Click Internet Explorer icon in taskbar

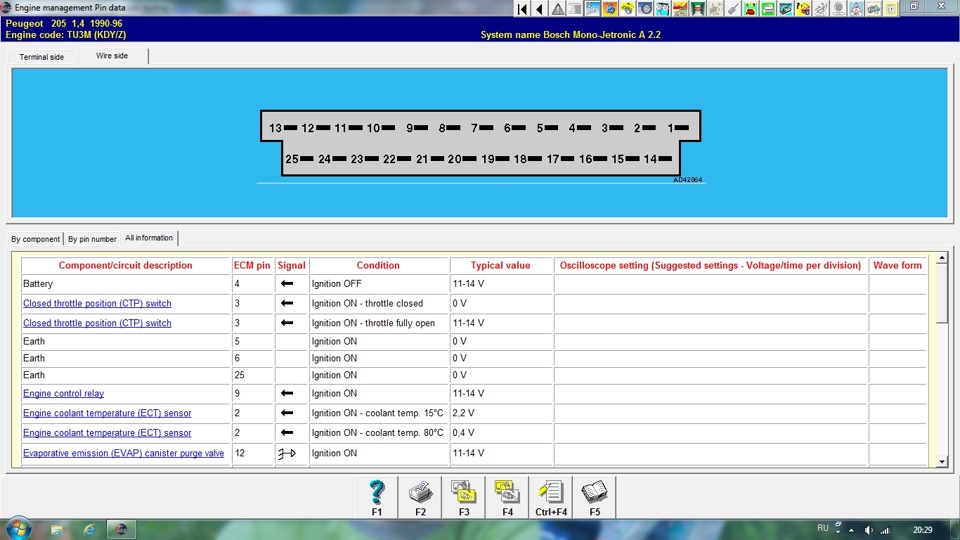click(x=90, y=529)
